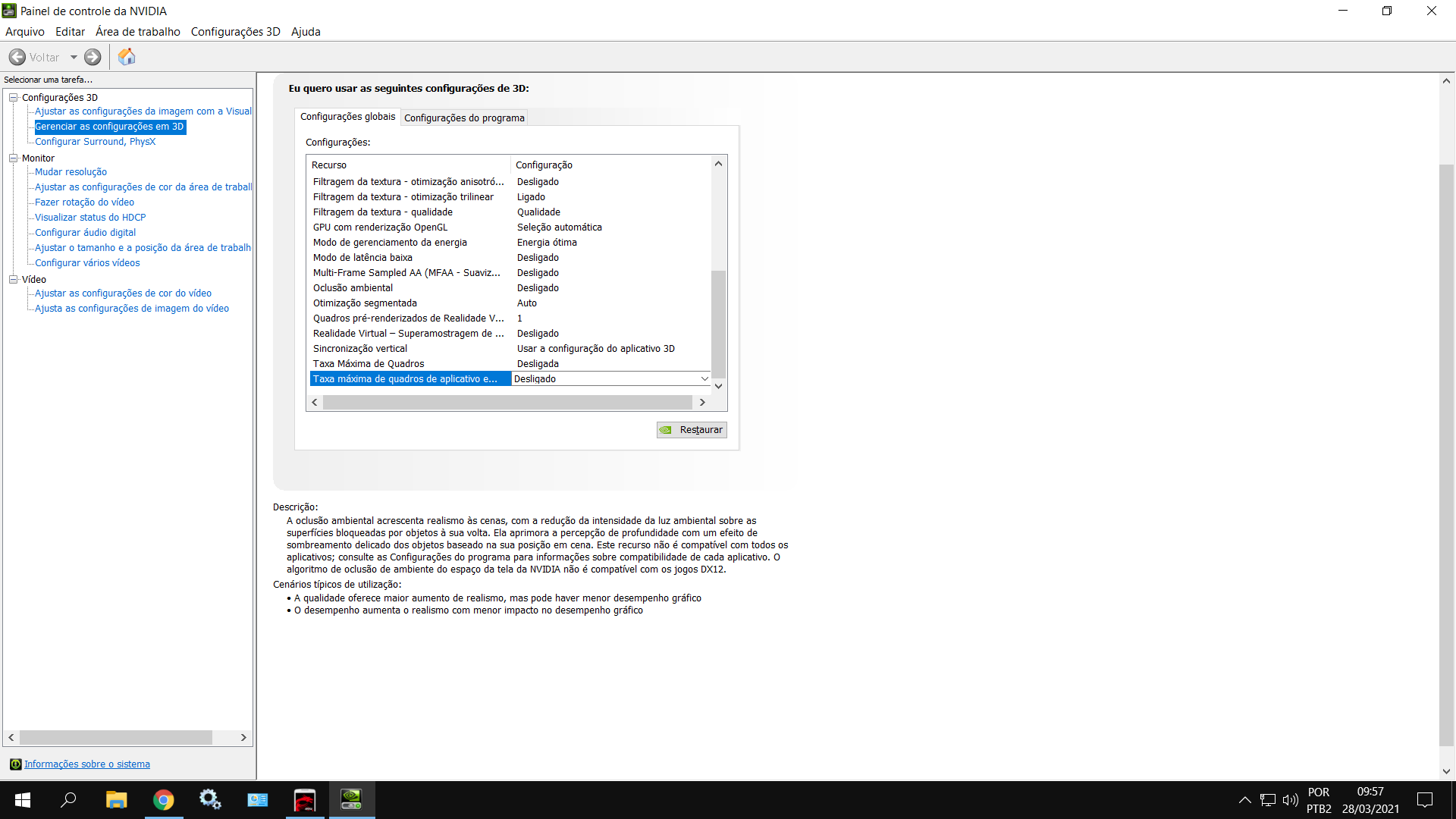
Task: Click the Back (Voltar) arrow icon
Action: [x=17, y=57]
